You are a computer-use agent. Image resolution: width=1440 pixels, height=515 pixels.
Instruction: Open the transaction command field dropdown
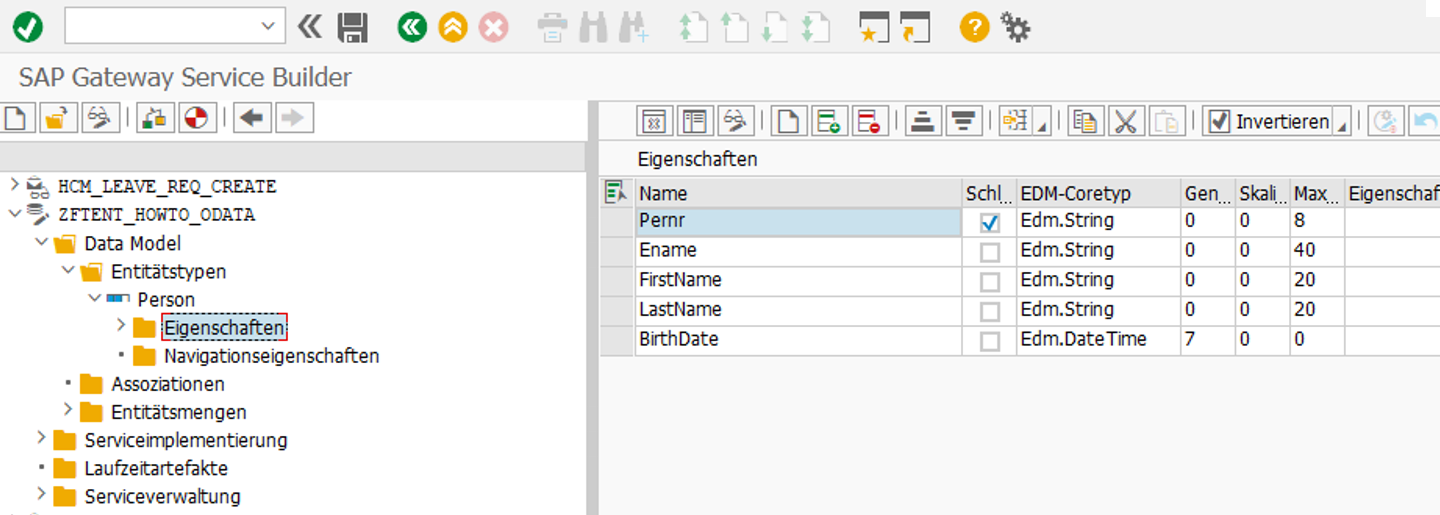(x=267, y=27)
